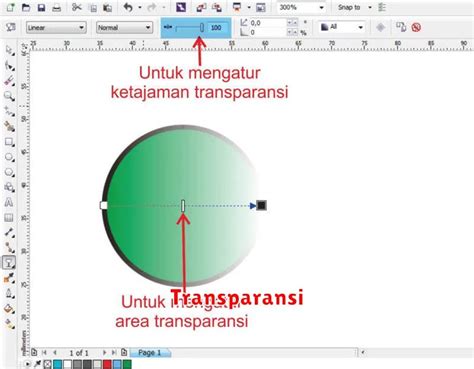Click the Import icon
The image size is (474, 369).
[201, 7]
